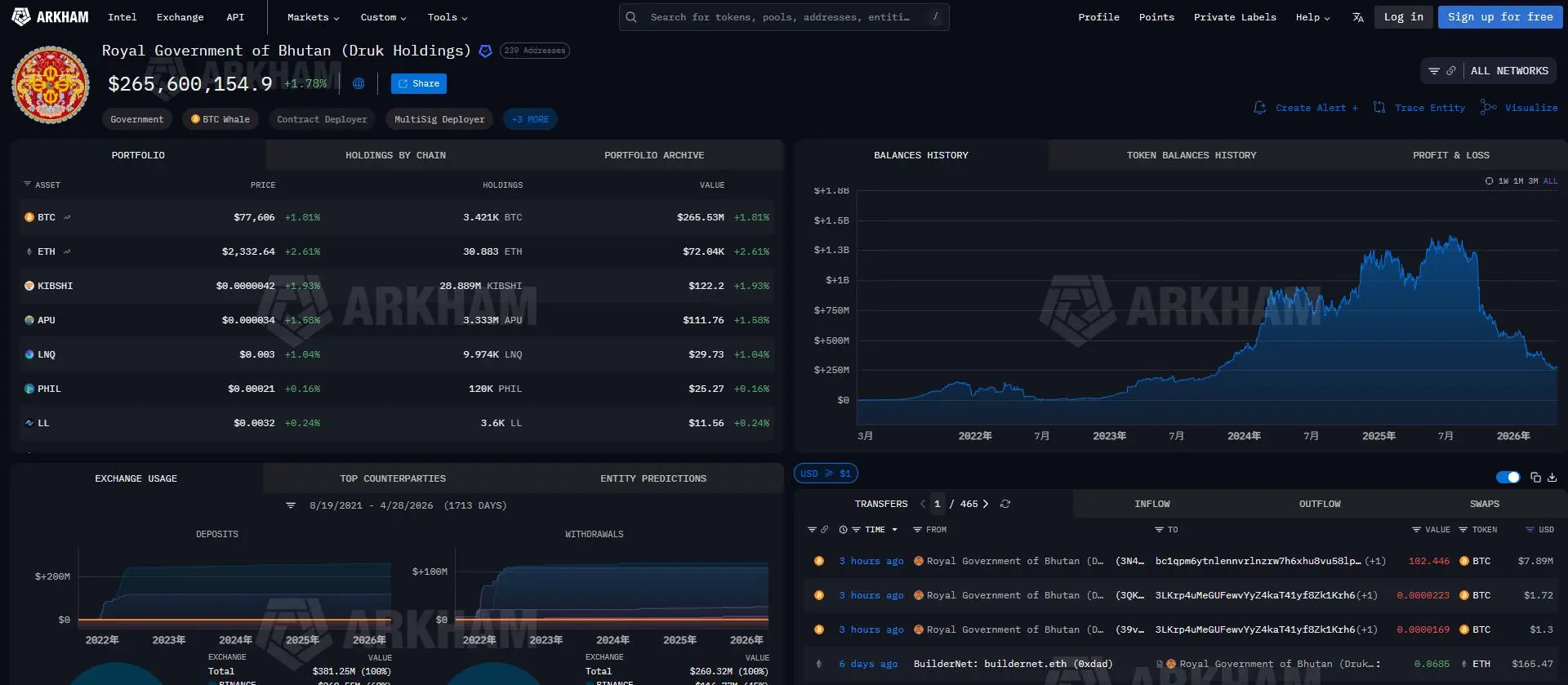1568x685 pixels.
Task: Switch to Profit & Loss tab
Action: tap(1450, 155)
